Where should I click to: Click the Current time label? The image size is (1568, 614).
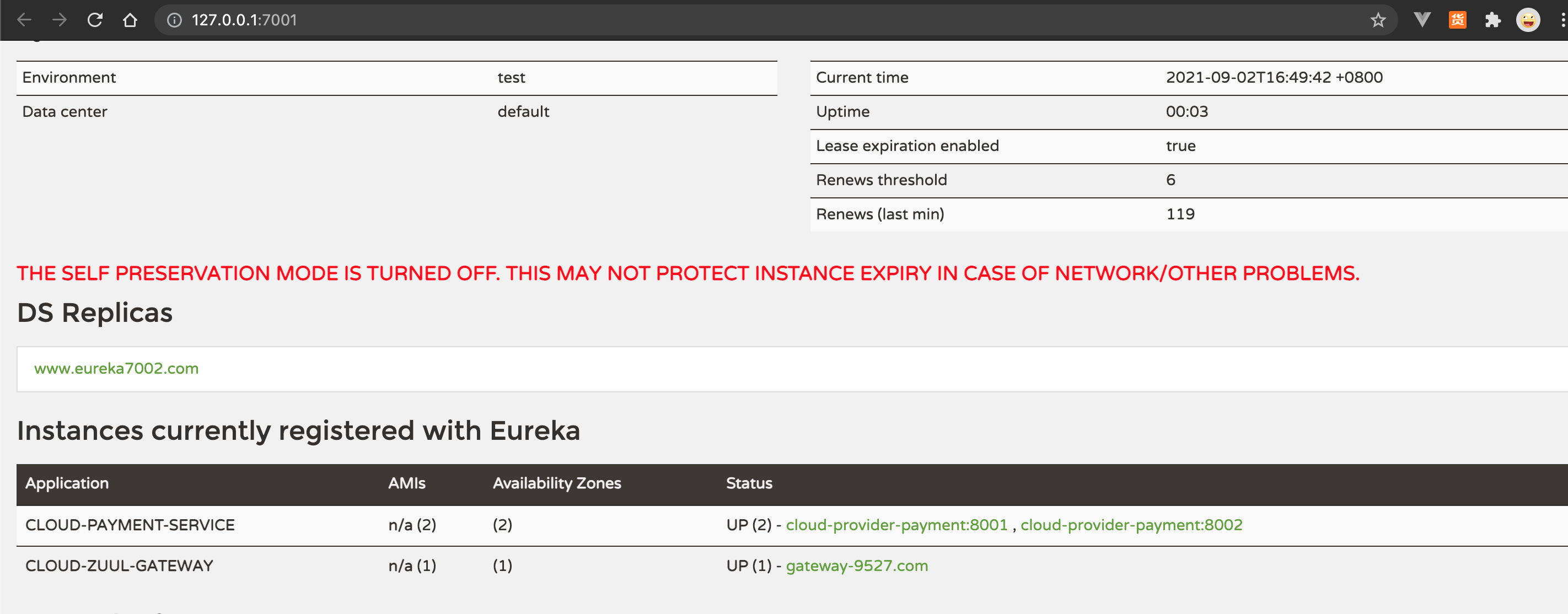[862, 77]
